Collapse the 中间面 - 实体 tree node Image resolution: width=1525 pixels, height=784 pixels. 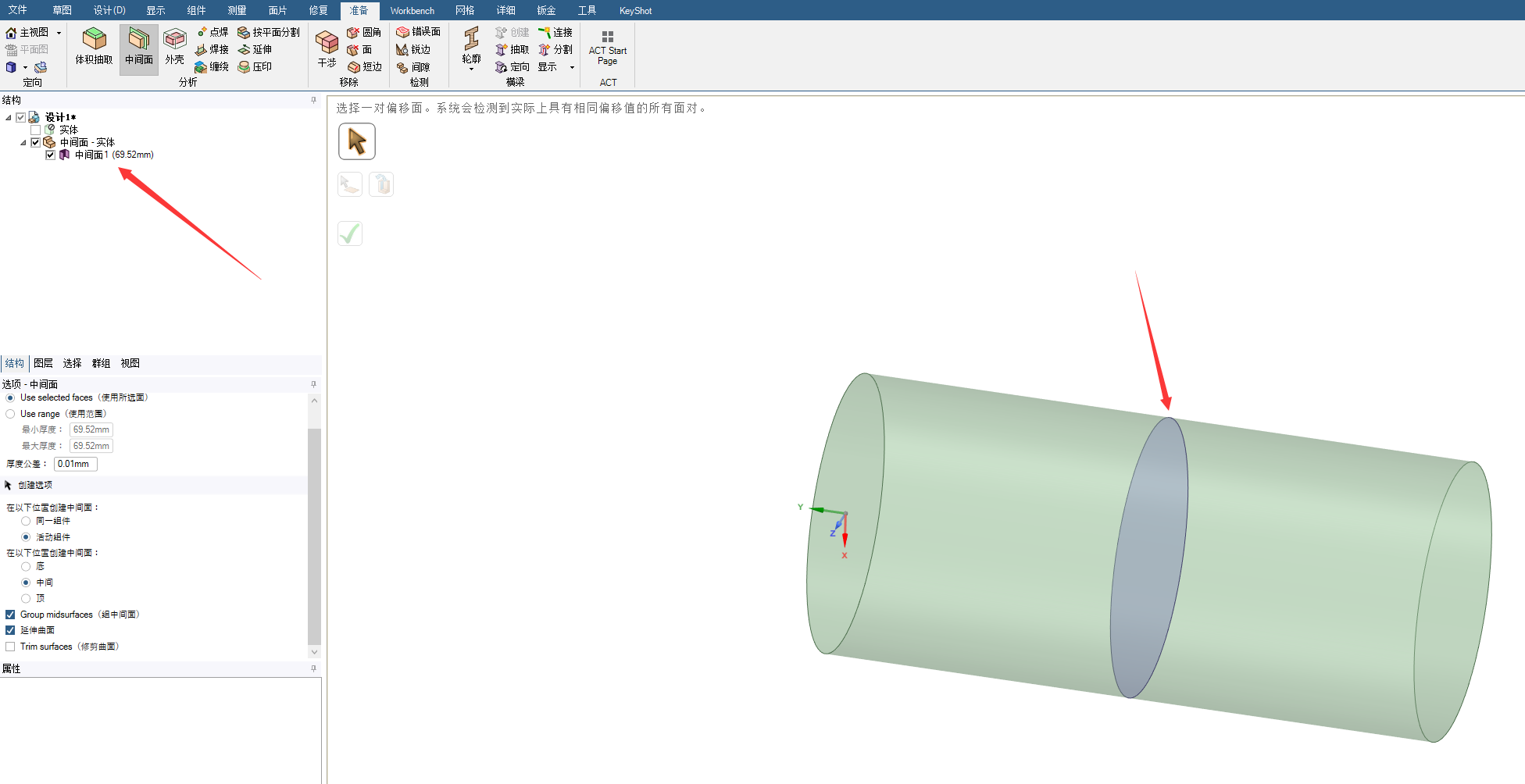click(x=23, y=143)
